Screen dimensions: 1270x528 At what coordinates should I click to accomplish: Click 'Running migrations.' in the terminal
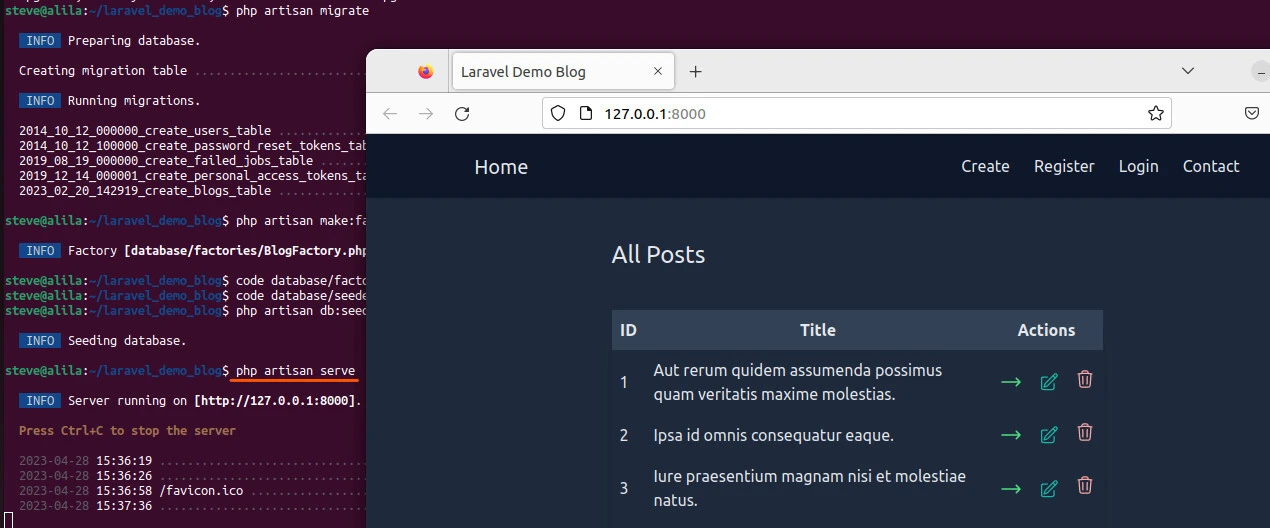(x=134, y=101)
